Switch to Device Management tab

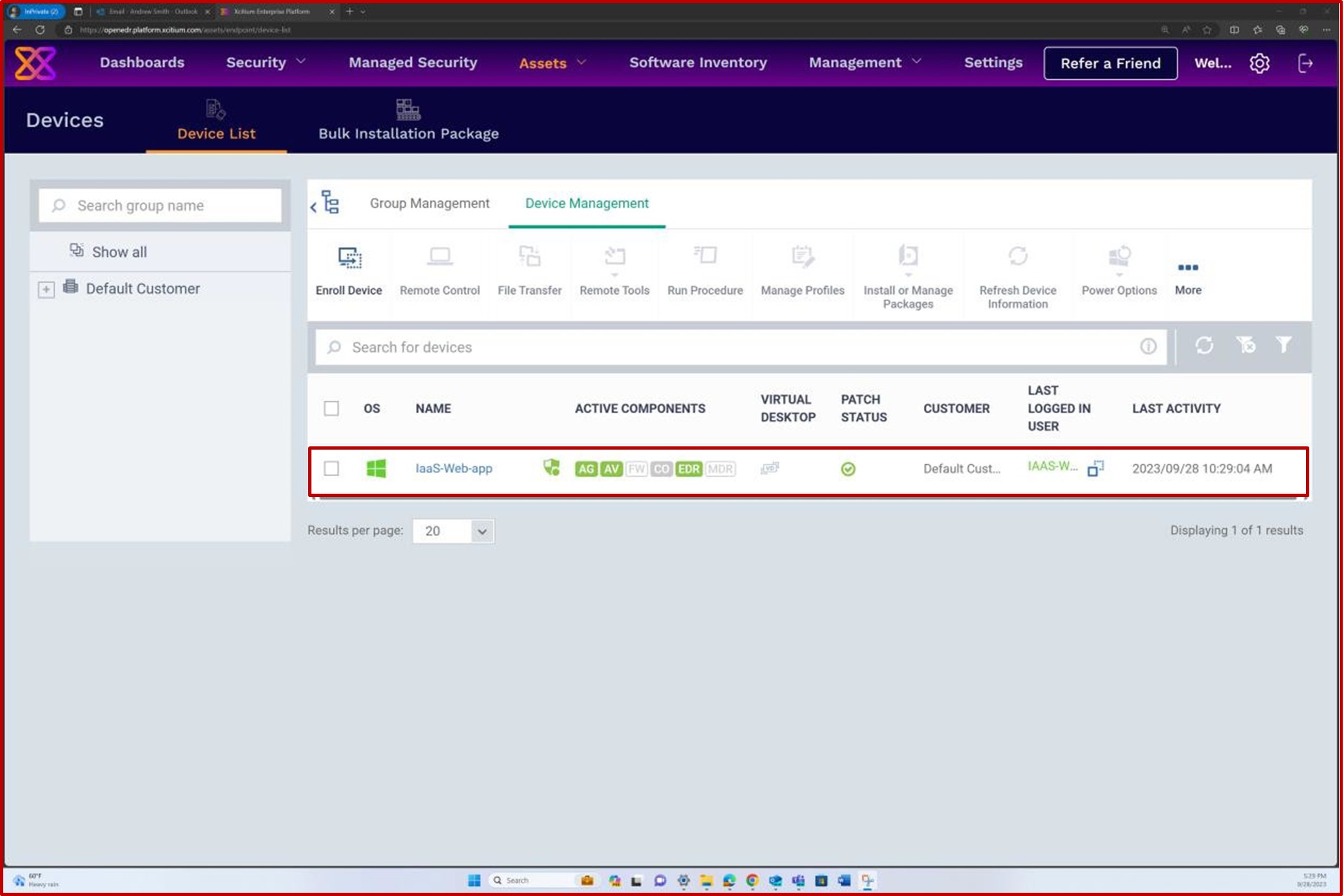(x=587, y=203)
